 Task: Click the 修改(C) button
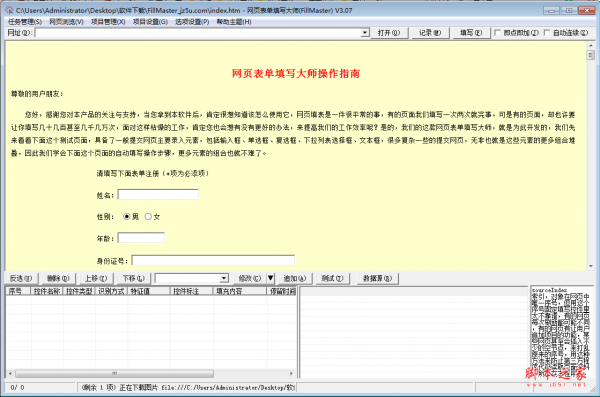[x=249, y=278]
